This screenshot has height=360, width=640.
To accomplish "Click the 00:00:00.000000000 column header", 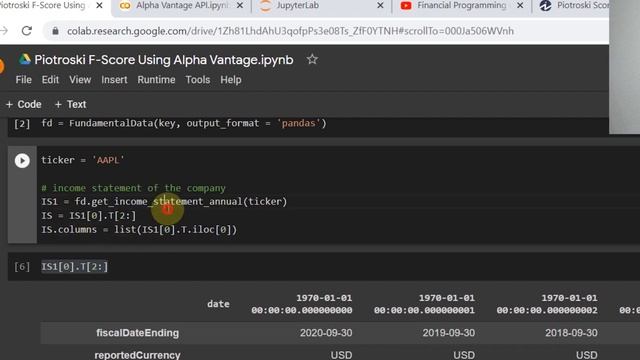I will pyautogui.click(x=302, y=304).
